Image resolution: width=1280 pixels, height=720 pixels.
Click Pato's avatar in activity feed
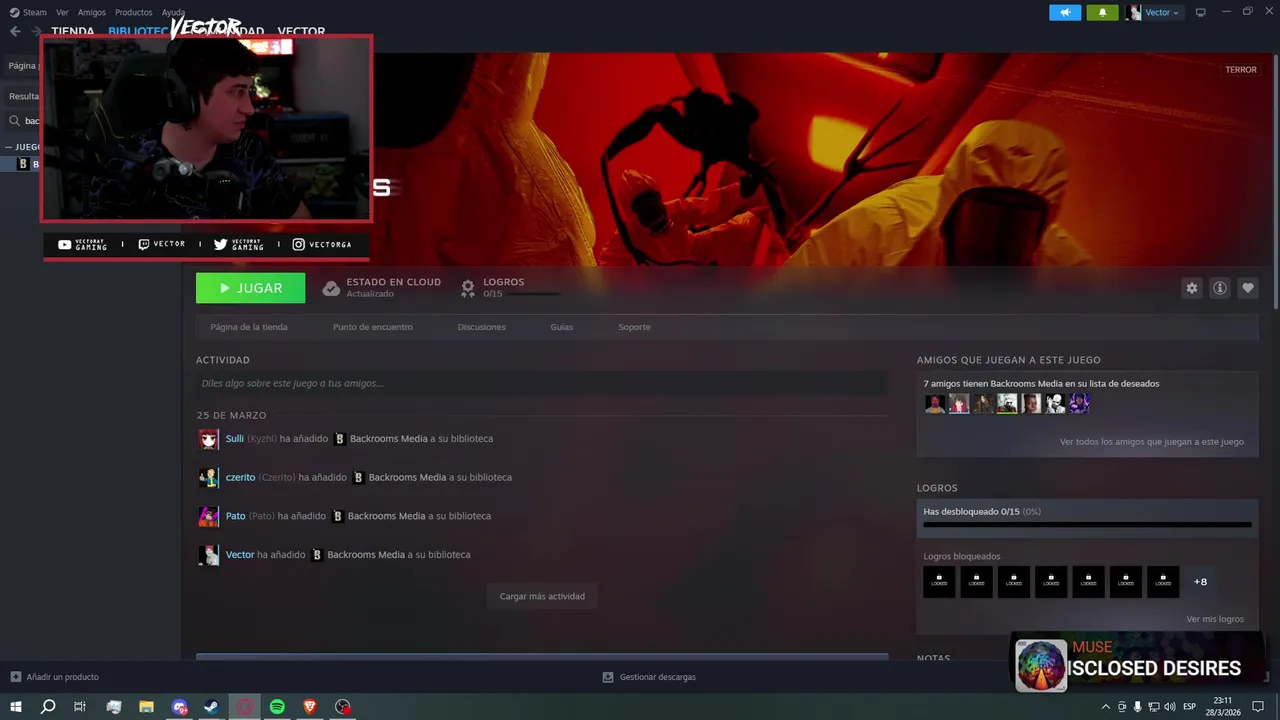(x=208, y=517)
